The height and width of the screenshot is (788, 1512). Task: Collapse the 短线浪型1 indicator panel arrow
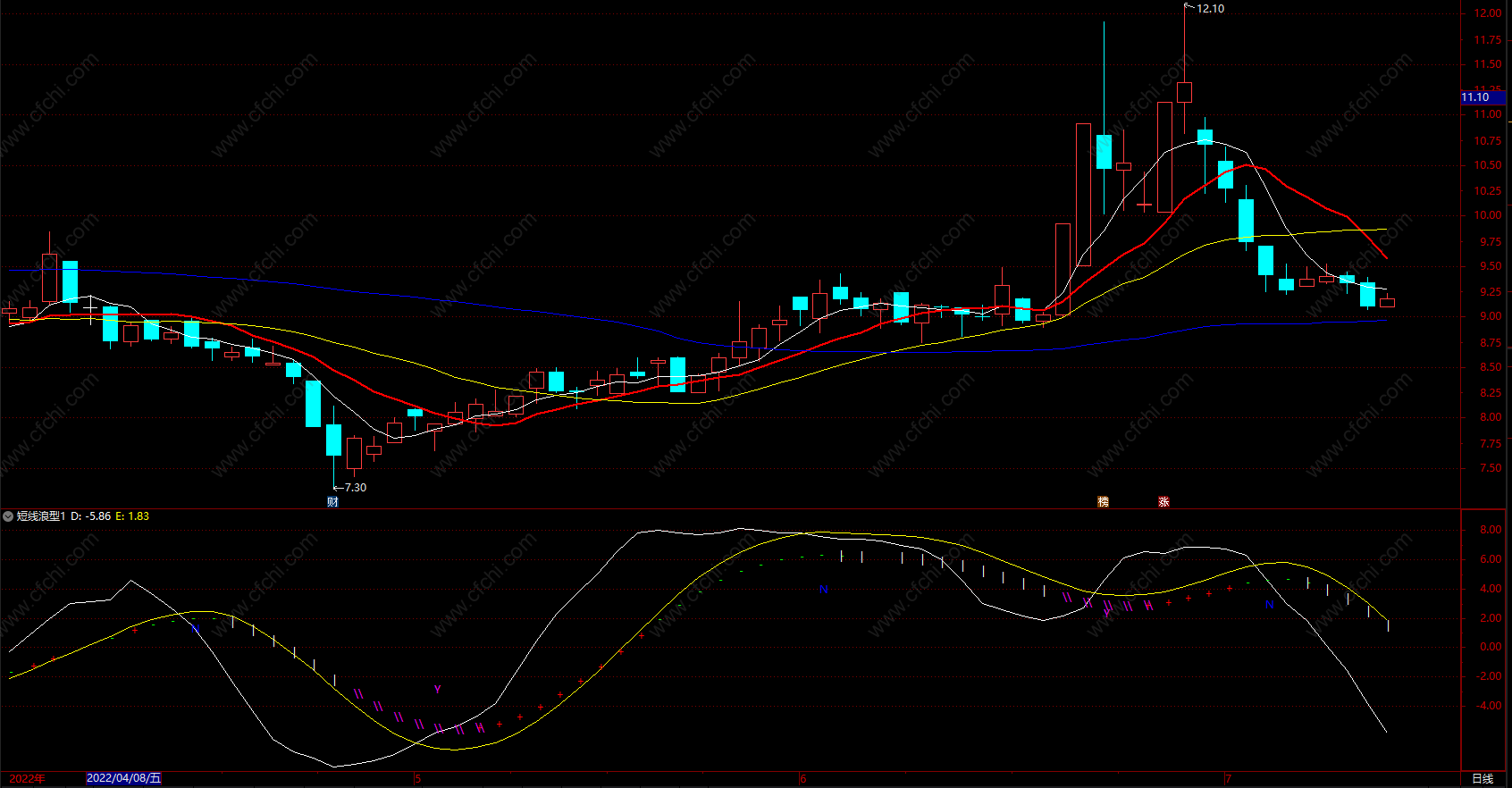tap(8, 516)
